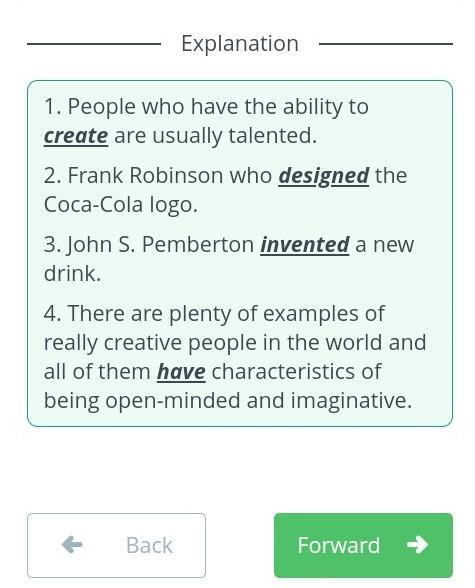Screen dimensions: 475x588
Task: Click the Frank Robinson sentence
Action: pos(225,190)
